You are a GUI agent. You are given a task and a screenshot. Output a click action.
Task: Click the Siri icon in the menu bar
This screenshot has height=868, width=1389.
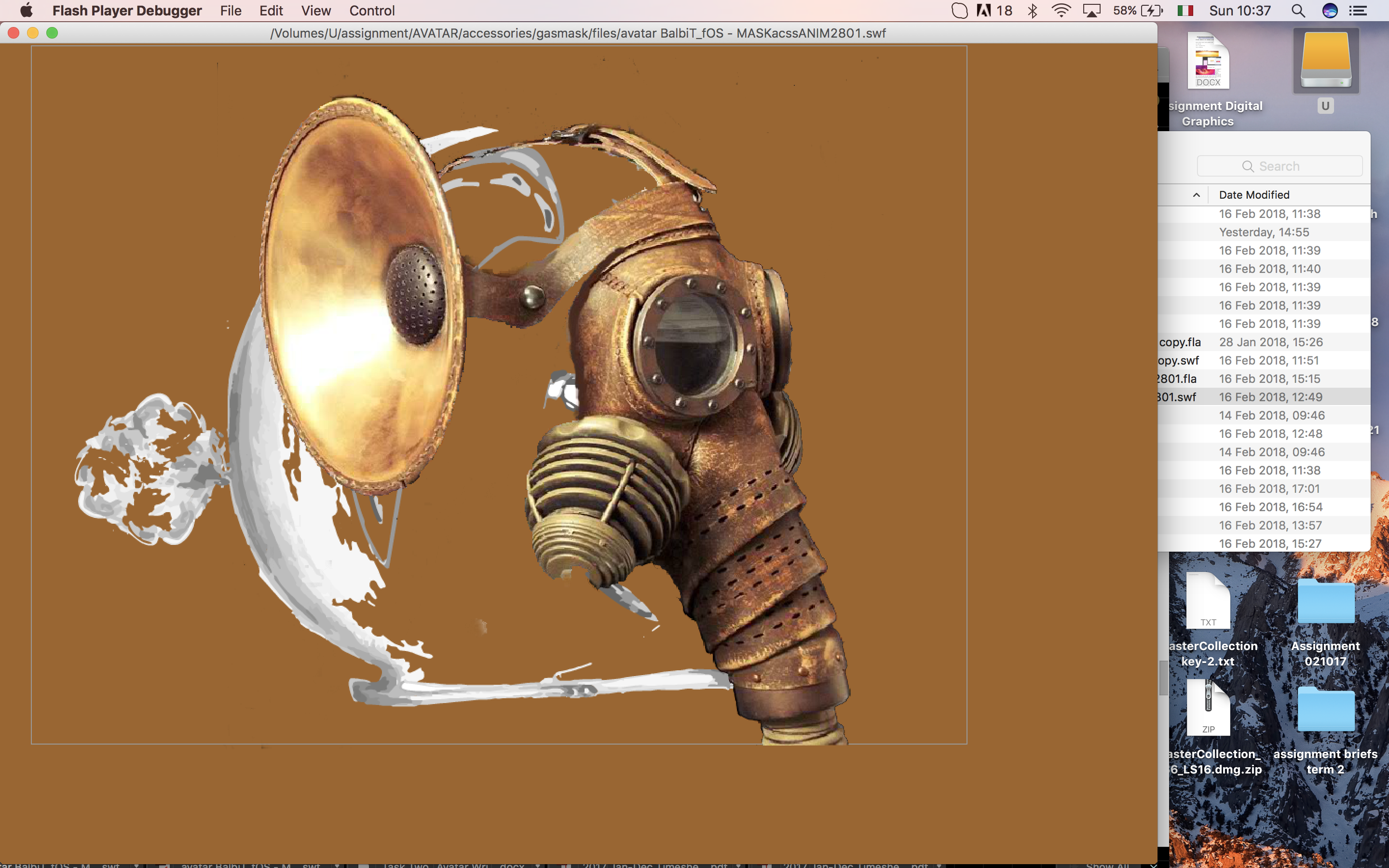(x=1331, y=10)
